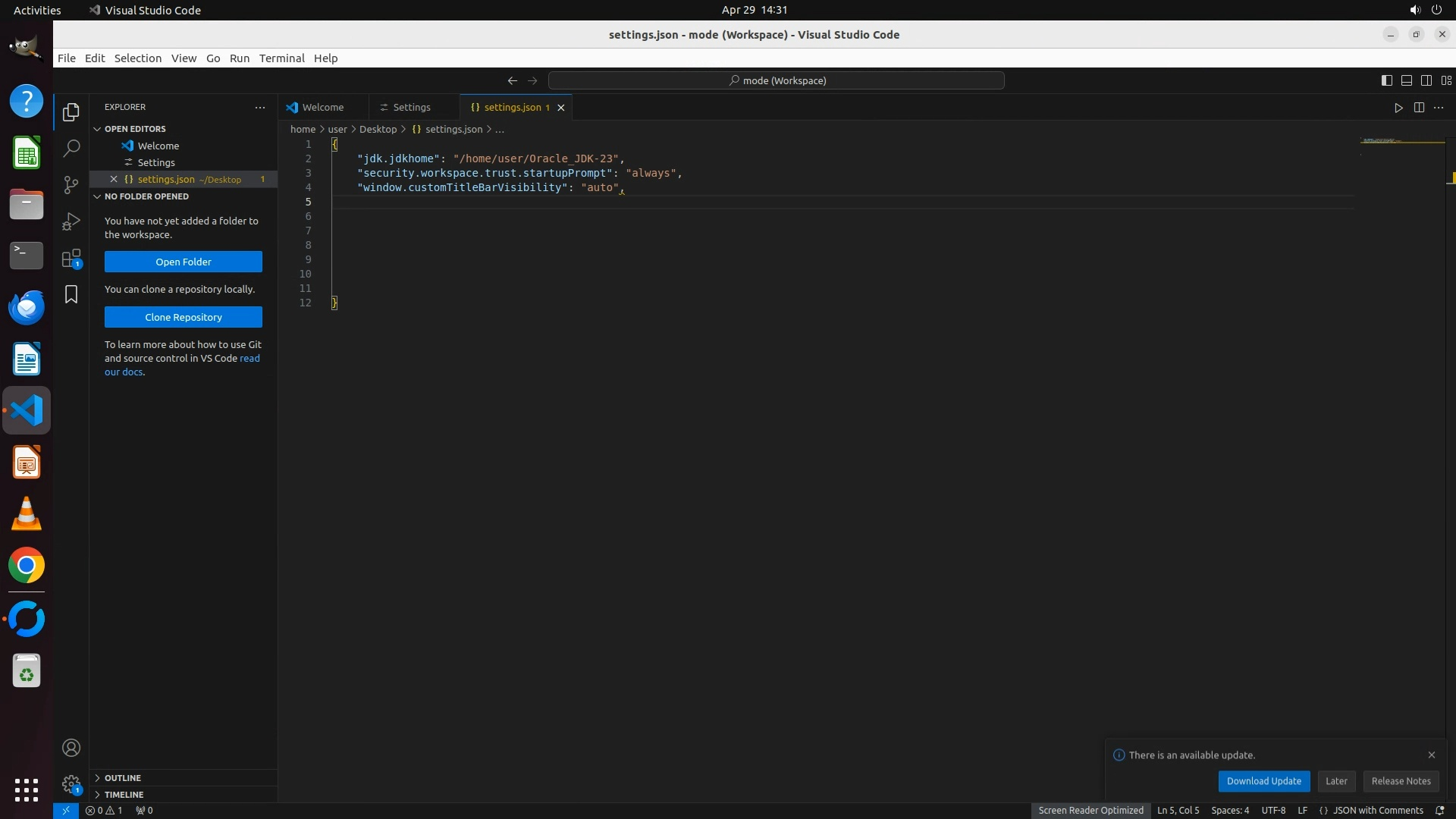Expand the Timeline section
Screen dimensions: 1456x819
pyautogui.click(x=124, y=795)
